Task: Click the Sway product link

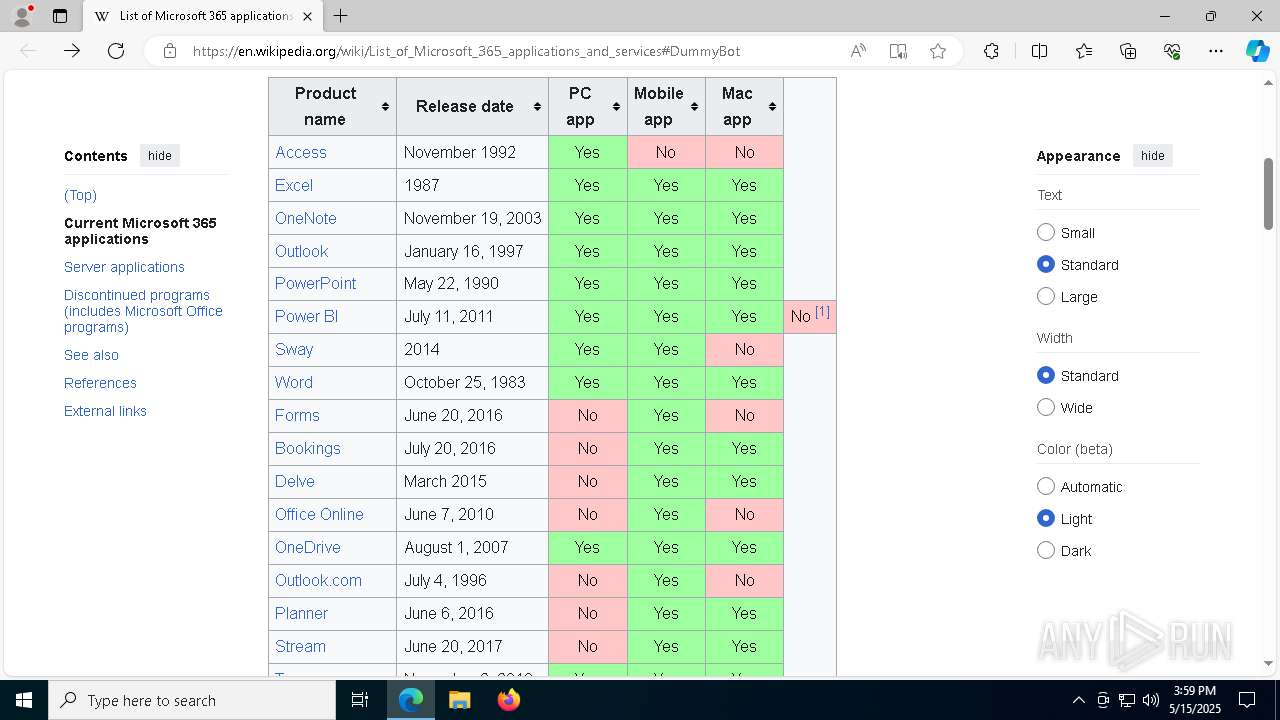Action: pos(294,349)
